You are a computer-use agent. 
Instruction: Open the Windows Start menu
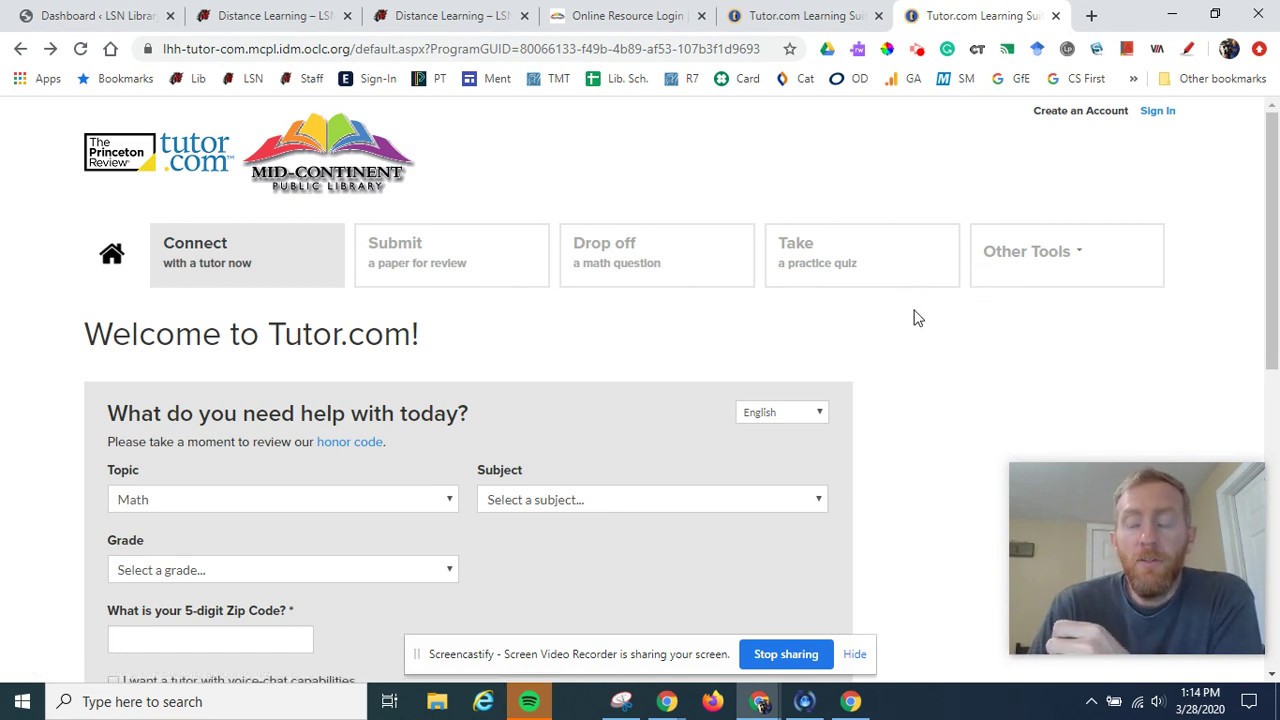[x=22, y=701]
